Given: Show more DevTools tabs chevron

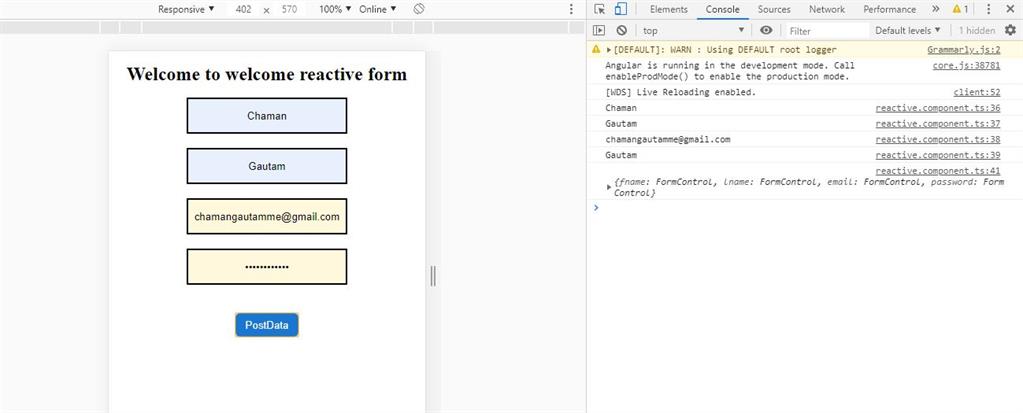Looking at the screenshot, I should point(936,9).
